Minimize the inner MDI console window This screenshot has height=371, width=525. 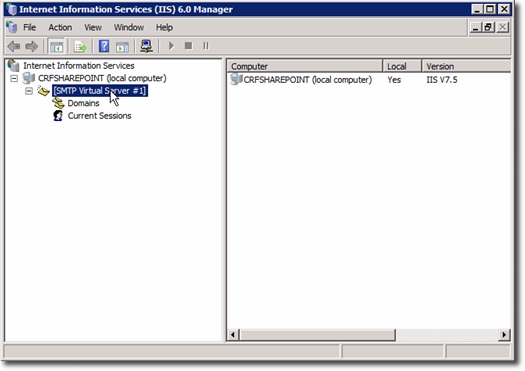475,27
